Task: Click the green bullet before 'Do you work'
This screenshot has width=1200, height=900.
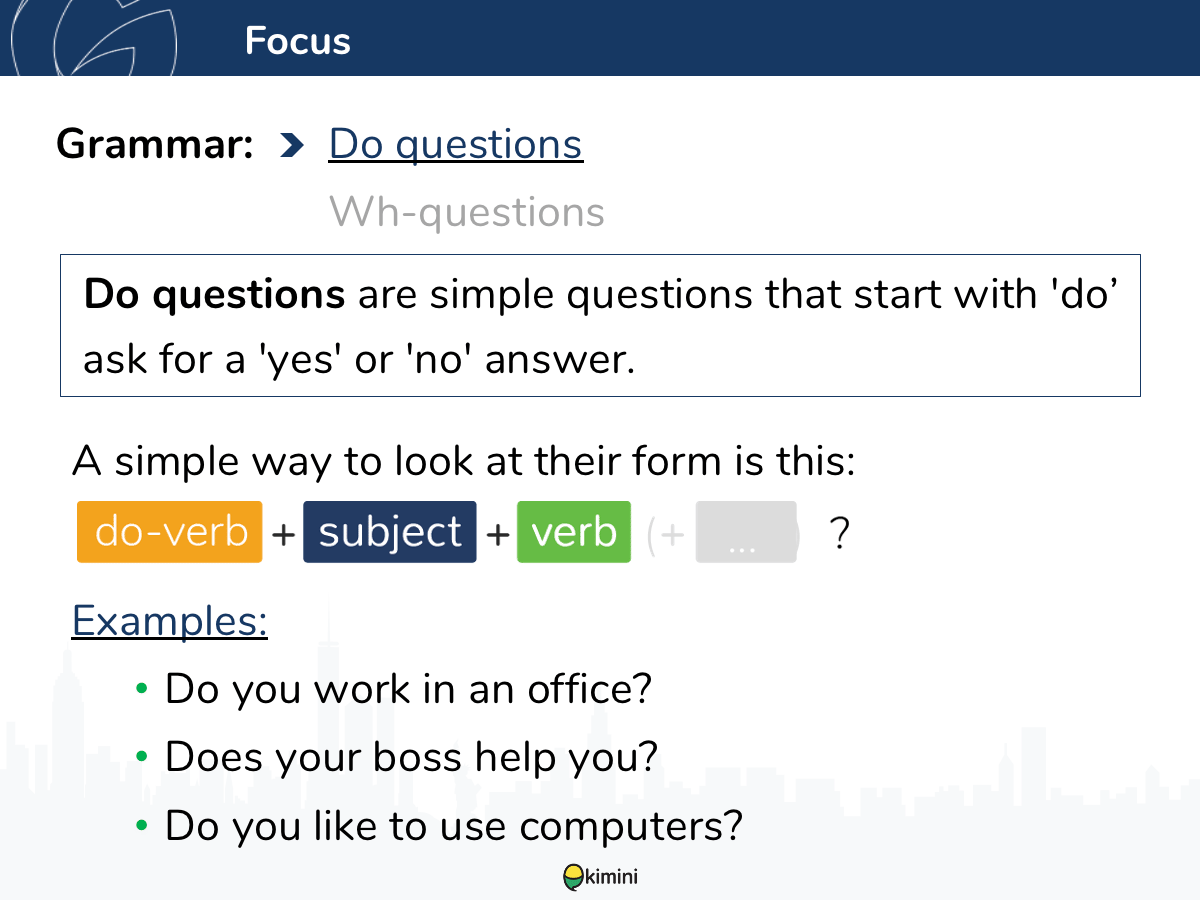Action: pyautogui.click(x=142, y=689)
